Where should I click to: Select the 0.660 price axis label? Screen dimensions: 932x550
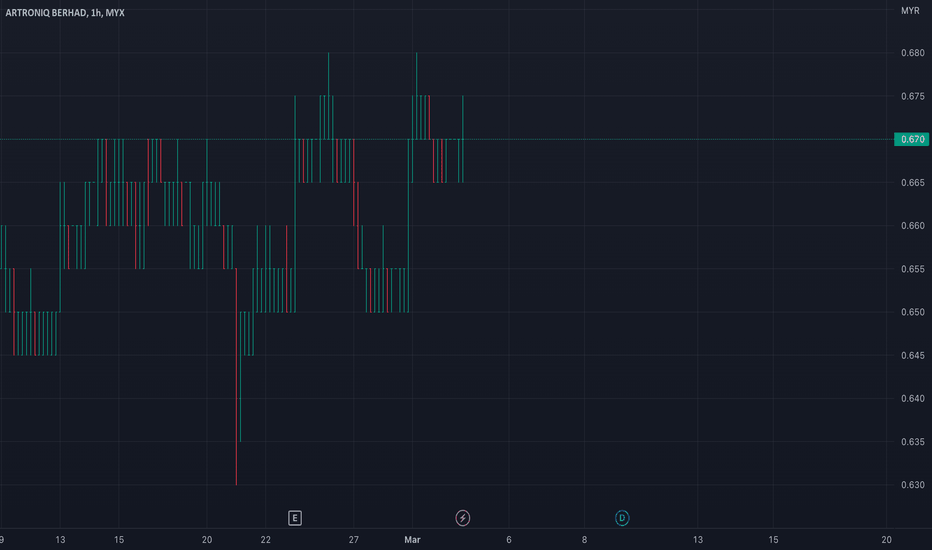[912, 226]
